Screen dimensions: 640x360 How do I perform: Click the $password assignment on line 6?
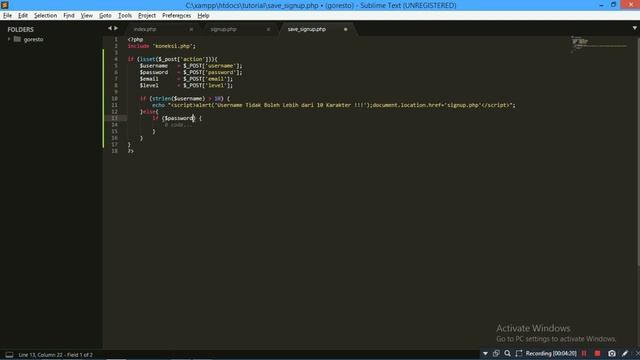coord(191,72)
